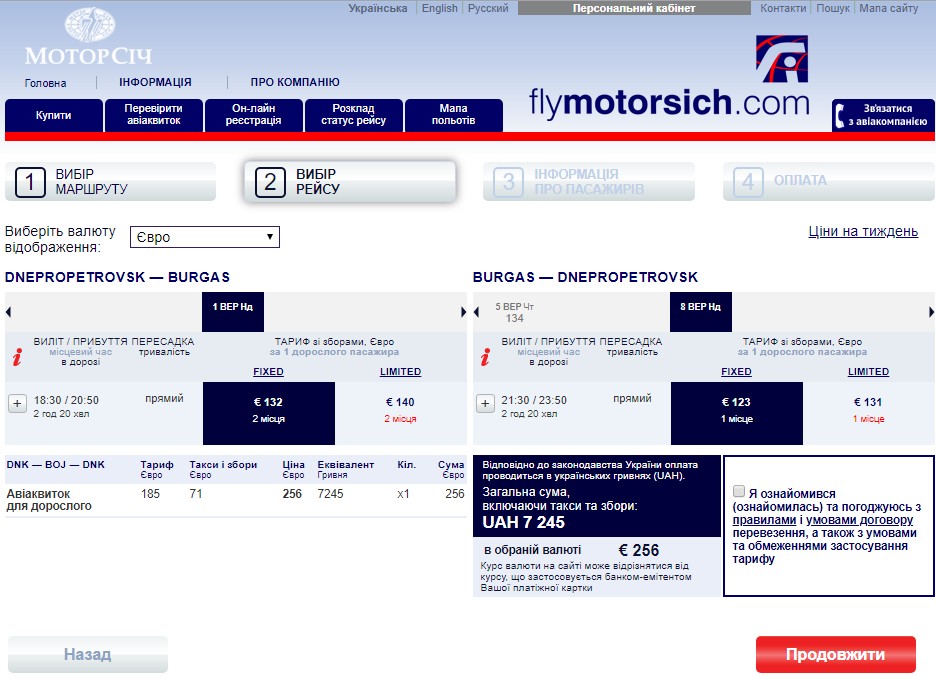936x679 pixels.
Task: Open FIXED fare info for return flight
Action: pos(736,371)
